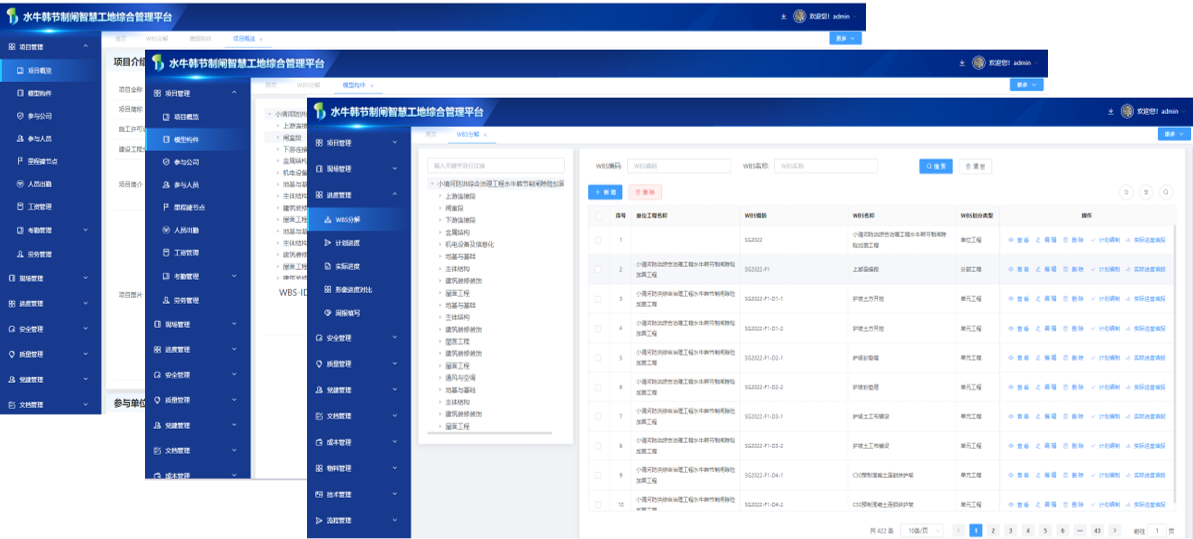Click the blue 搜索 search button
Image resolution: width=1193 pixels, height=539 pixels.
[x=935, y=166]
